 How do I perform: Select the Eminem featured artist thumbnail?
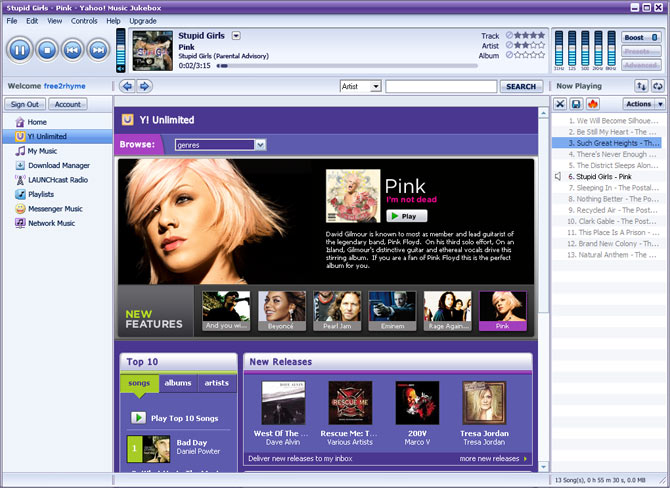coord(392,311)
